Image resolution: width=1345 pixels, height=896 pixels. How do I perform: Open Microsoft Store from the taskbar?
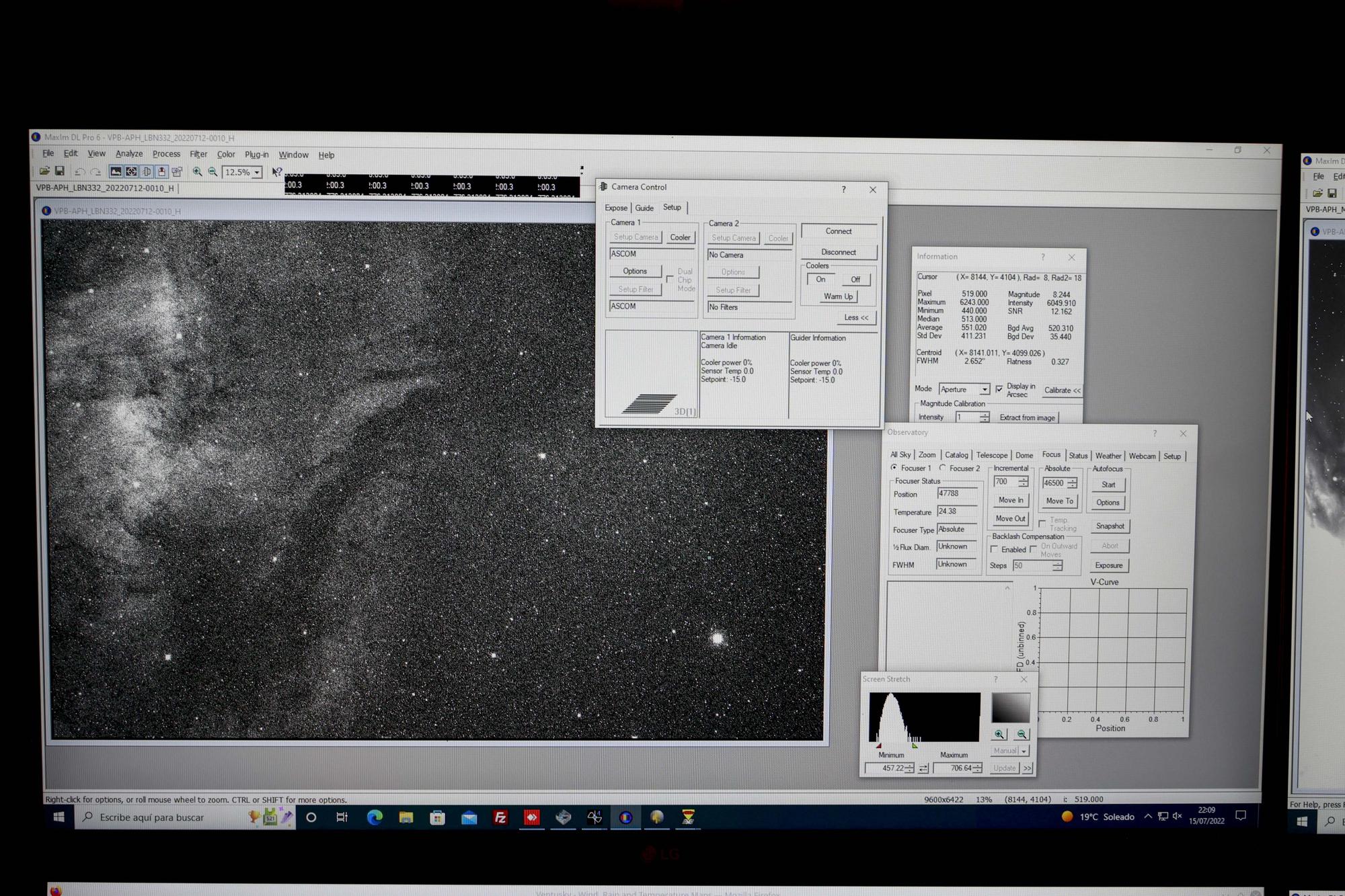(x=438, y=817)
